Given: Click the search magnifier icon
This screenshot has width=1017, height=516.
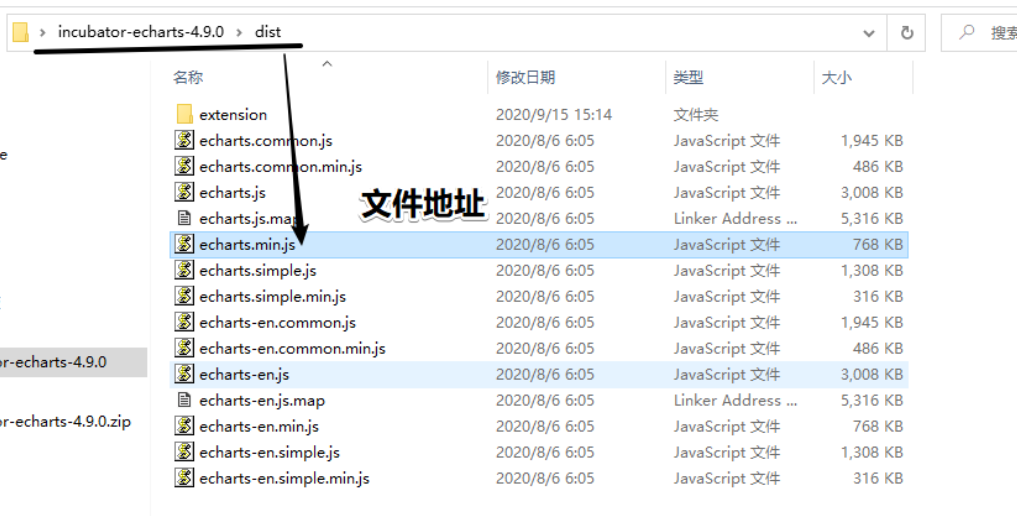Looking at the screenshot, I should (x=966, y=32).
